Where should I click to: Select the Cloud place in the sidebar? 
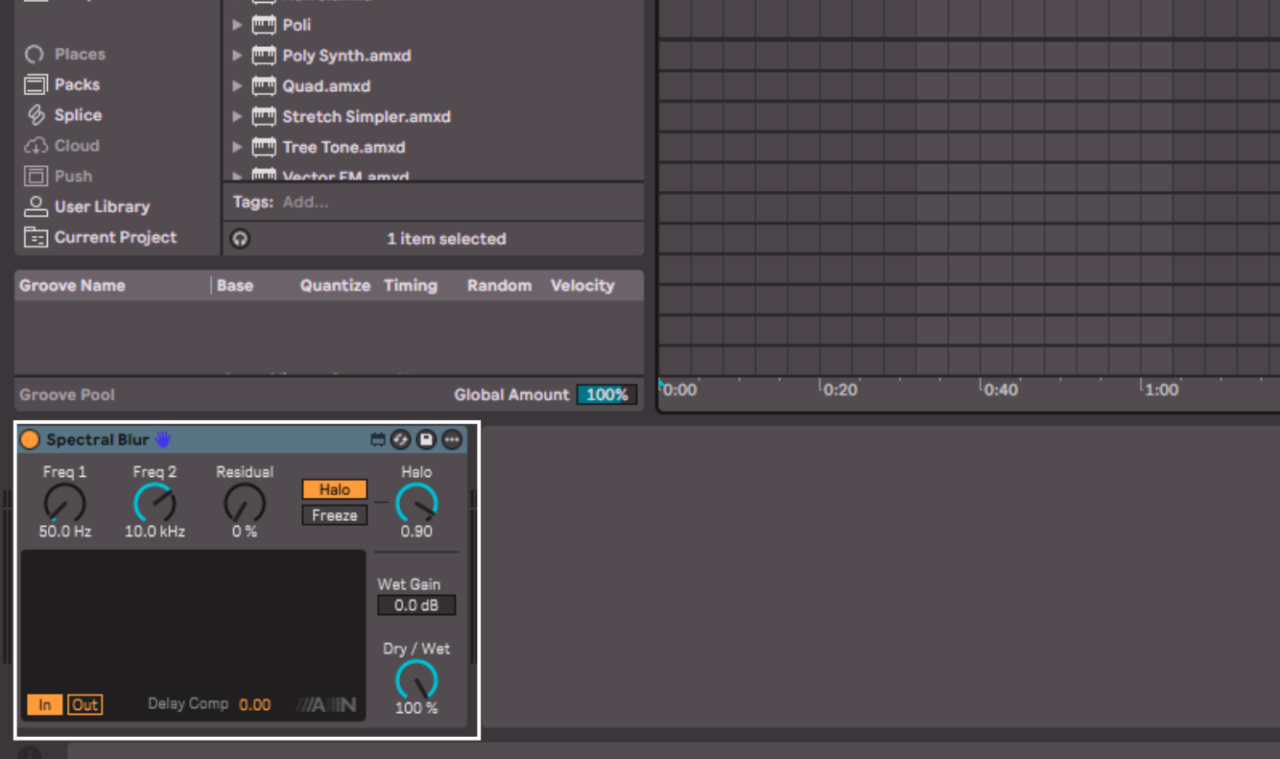[x=62, y=146]
